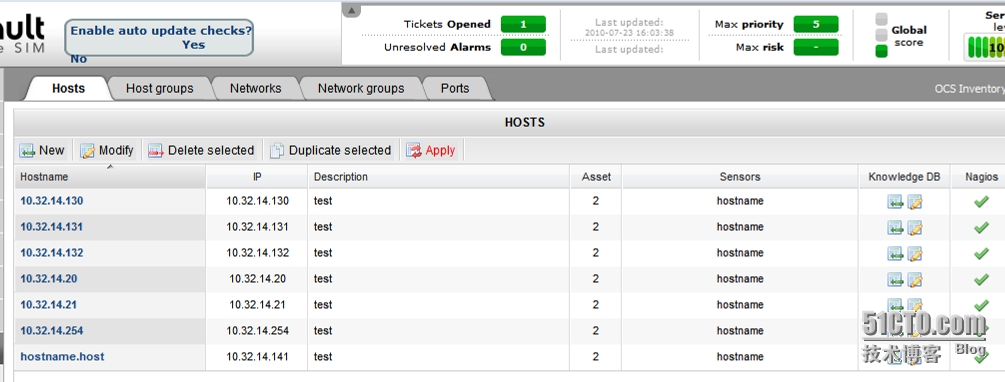Screen dimensions: 1005x382
Task: Click the Max risk value badge
Action: coord(816,47)
